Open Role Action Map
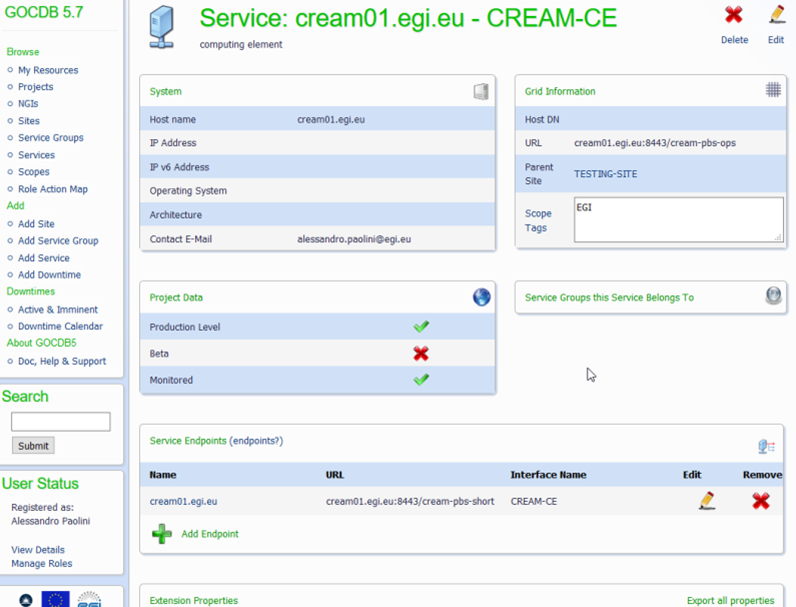The image size is (796, 607). point(53,189)
